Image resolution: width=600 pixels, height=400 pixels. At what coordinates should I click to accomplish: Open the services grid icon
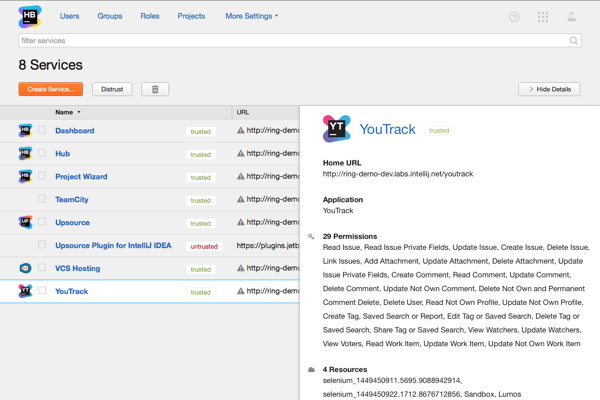click(x=543, y=17)
